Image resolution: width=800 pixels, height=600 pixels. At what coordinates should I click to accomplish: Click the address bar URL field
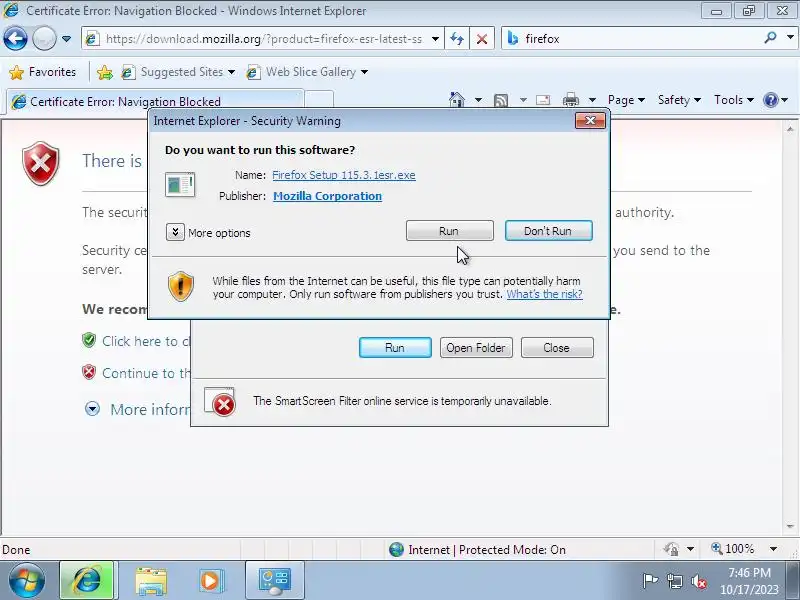point(263,39)
